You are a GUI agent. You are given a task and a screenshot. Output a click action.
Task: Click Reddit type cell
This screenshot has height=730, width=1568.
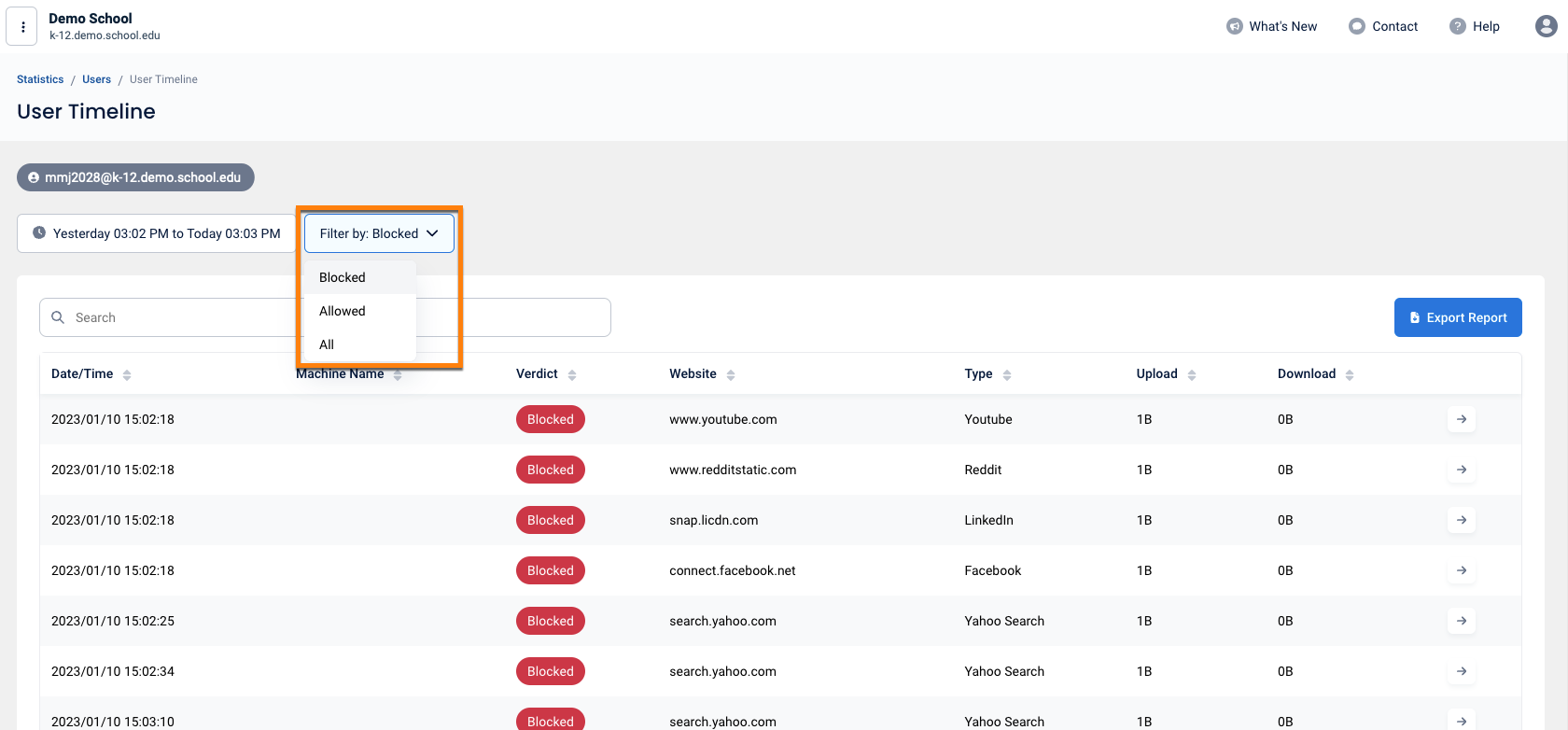[x=983, y=470]
